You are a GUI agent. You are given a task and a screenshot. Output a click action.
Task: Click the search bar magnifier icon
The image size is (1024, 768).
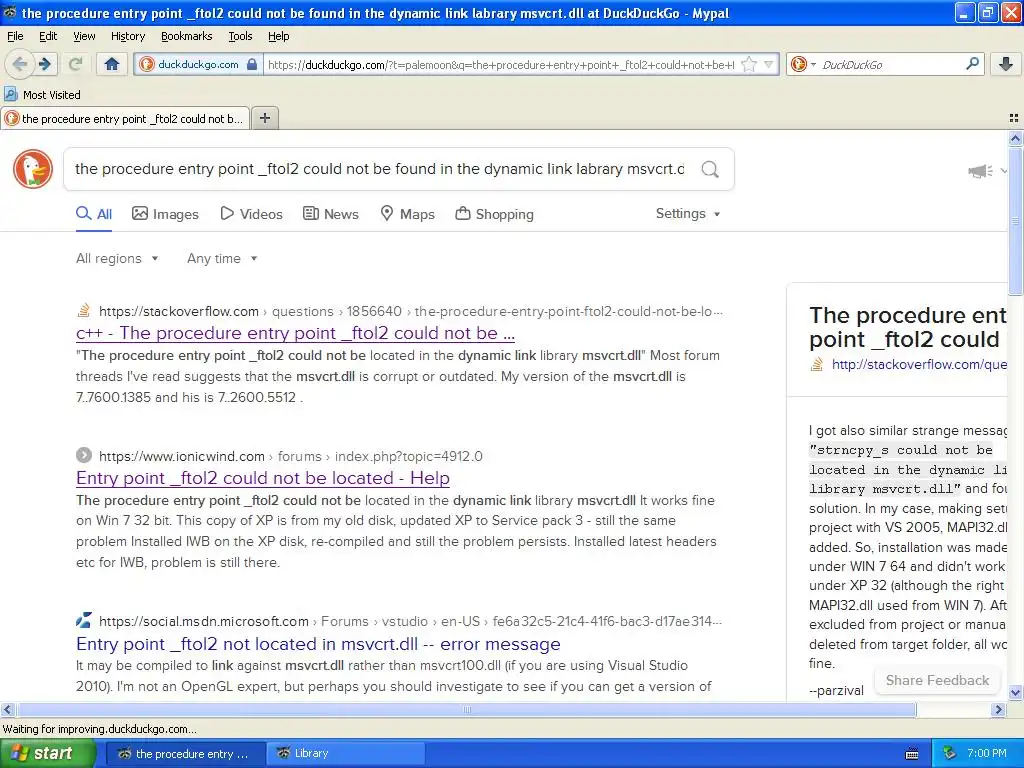coord(972,64)
